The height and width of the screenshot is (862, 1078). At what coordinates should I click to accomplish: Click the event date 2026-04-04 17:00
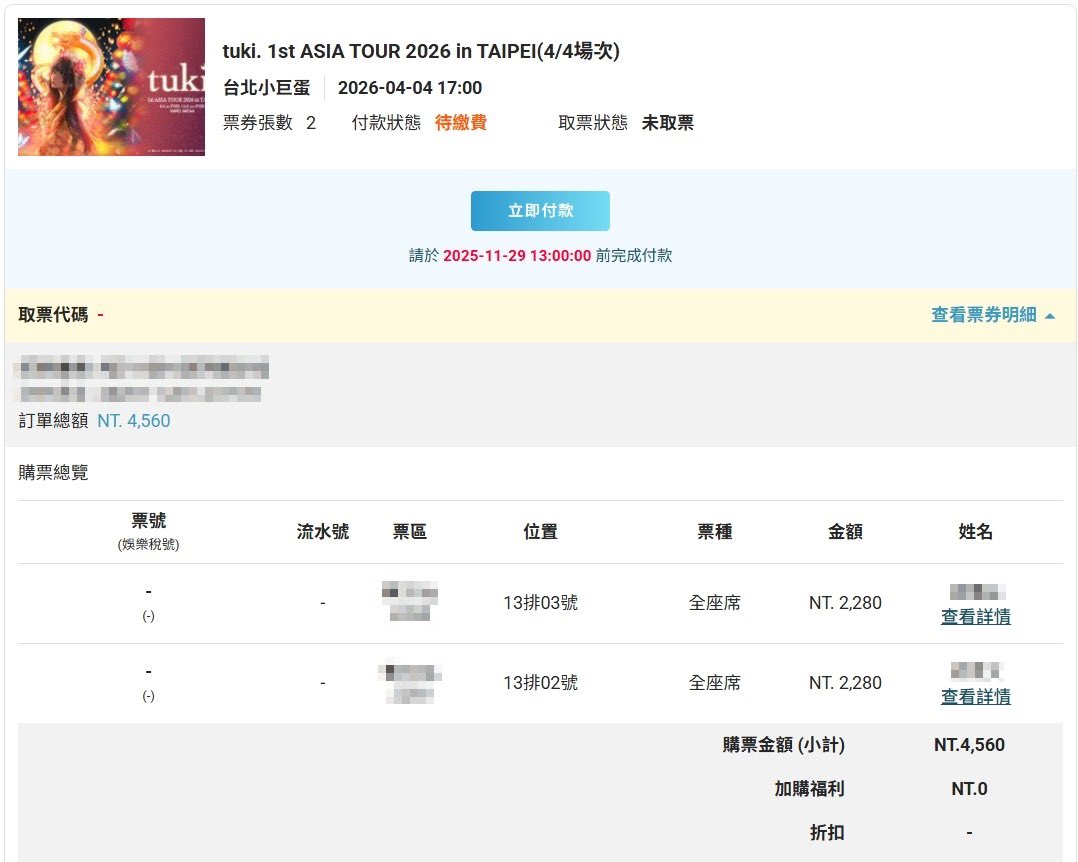point(410,88)
